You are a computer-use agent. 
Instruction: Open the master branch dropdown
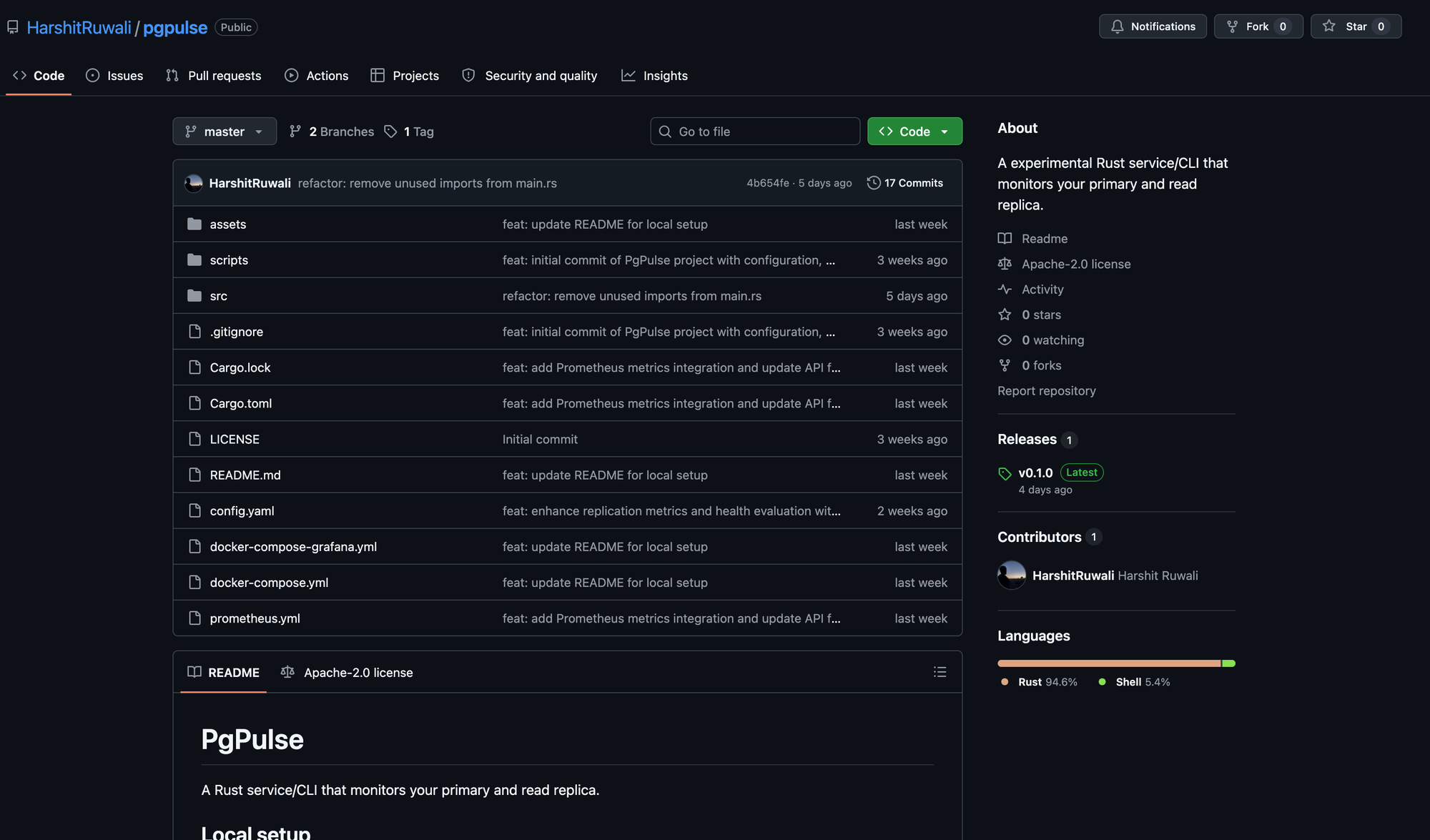(225, 132)
